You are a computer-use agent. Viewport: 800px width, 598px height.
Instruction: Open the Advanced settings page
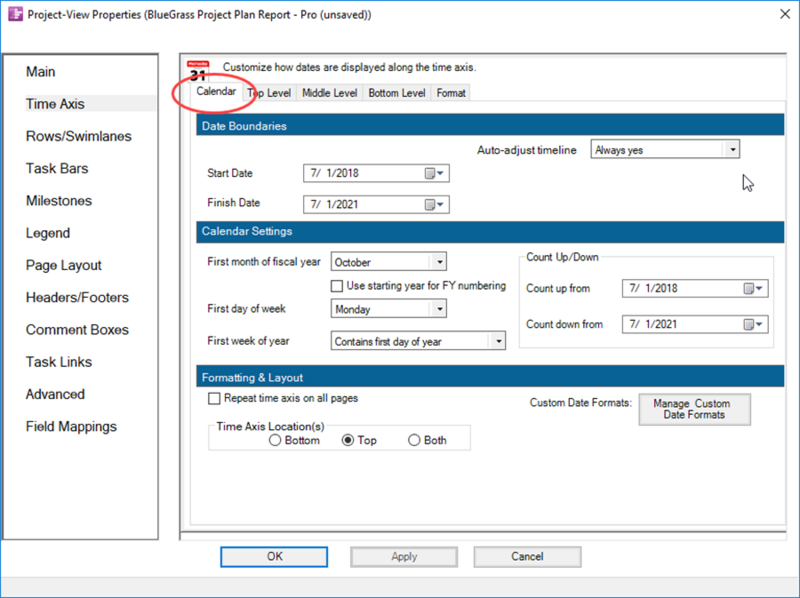pyautogui.click(x=56, y=394)
